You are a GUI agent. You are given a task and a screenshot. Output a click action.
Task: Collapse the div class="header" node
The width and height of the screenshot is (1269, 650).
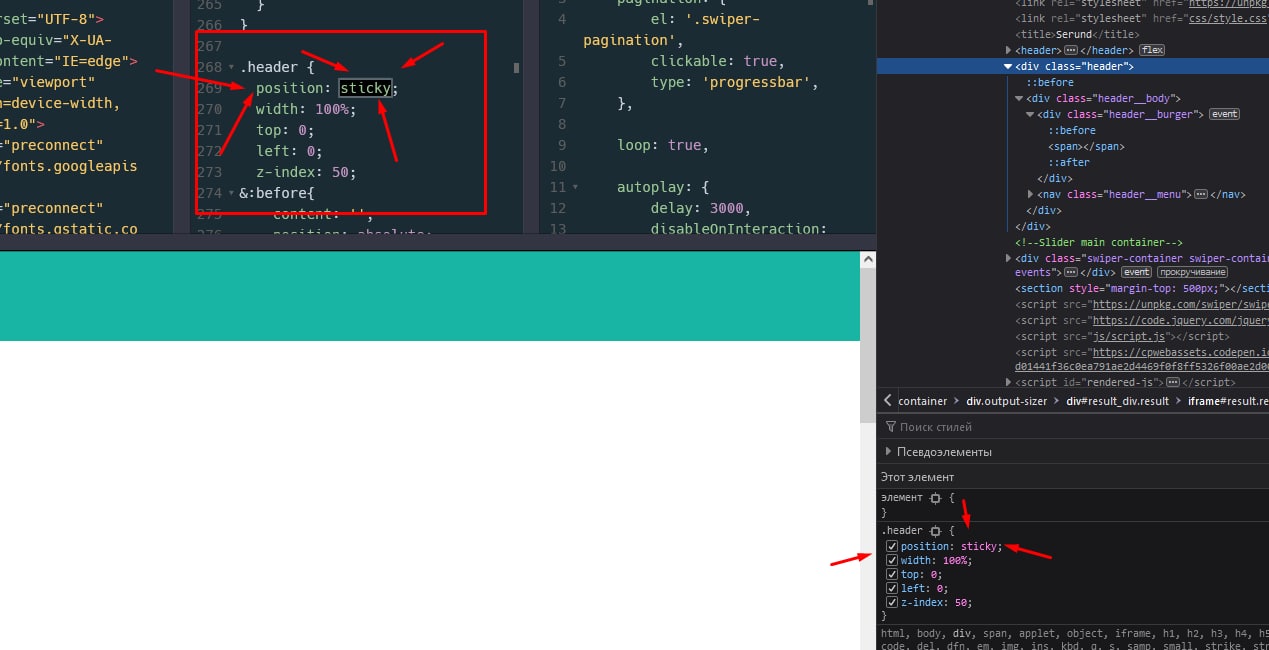pos(1008,66)
